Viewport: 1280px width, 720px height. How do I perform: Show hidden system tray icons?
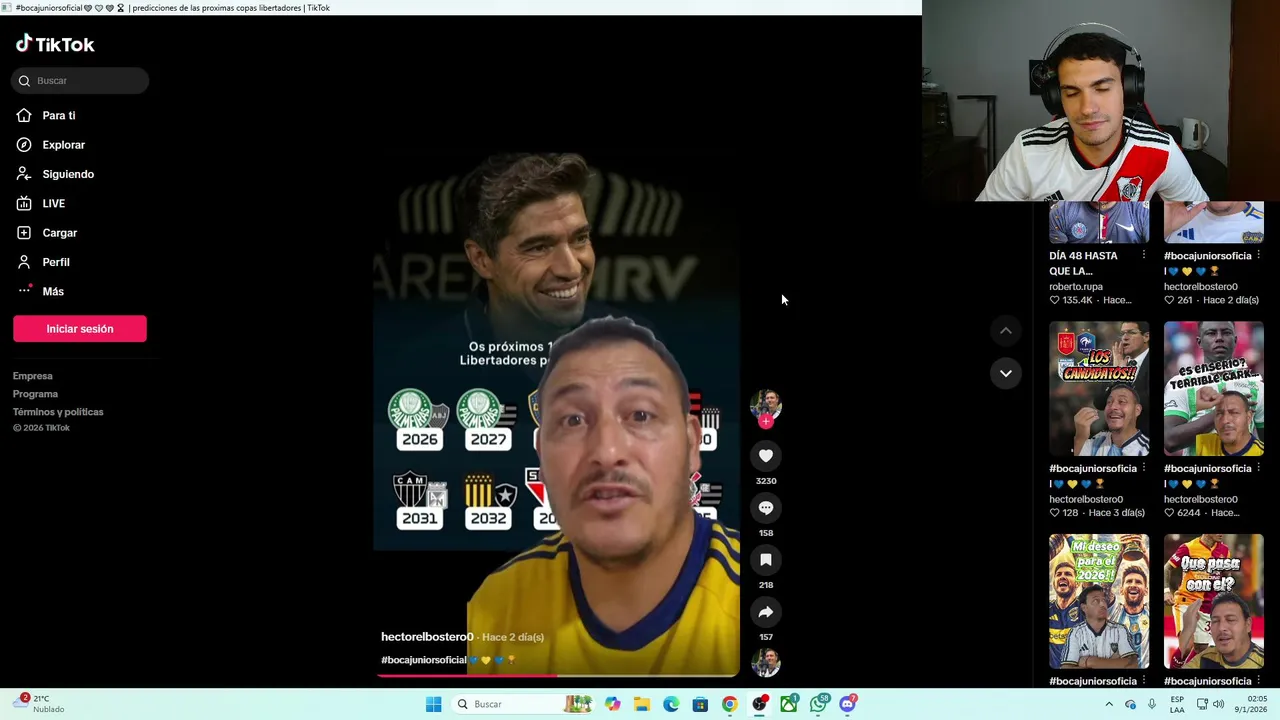(1109, 704)
